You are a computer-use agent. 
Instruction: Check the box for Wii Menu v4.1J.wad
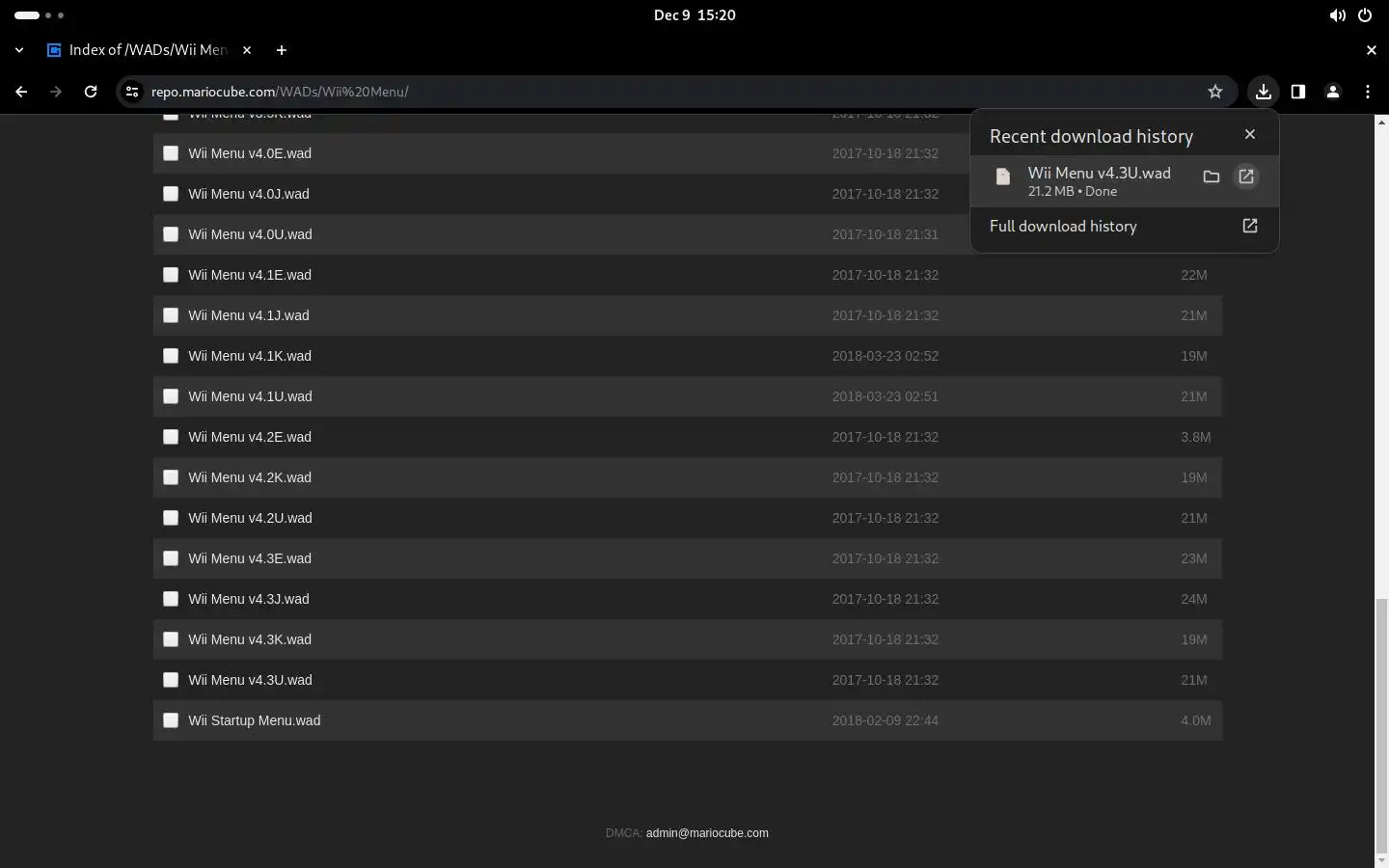click(x=171, y=315)
